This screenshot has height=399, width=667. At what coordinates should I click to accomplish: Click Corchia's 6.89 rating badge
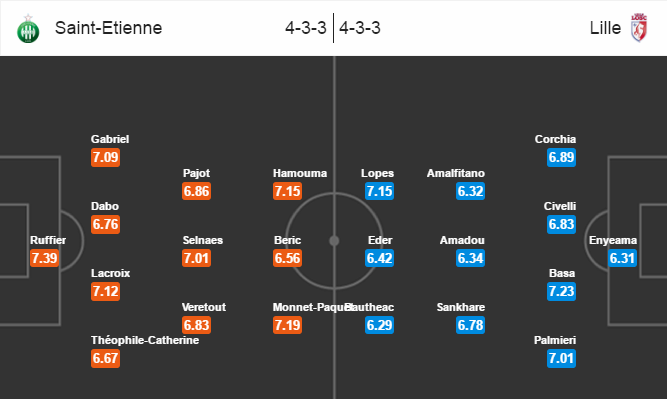coord(562,157)
